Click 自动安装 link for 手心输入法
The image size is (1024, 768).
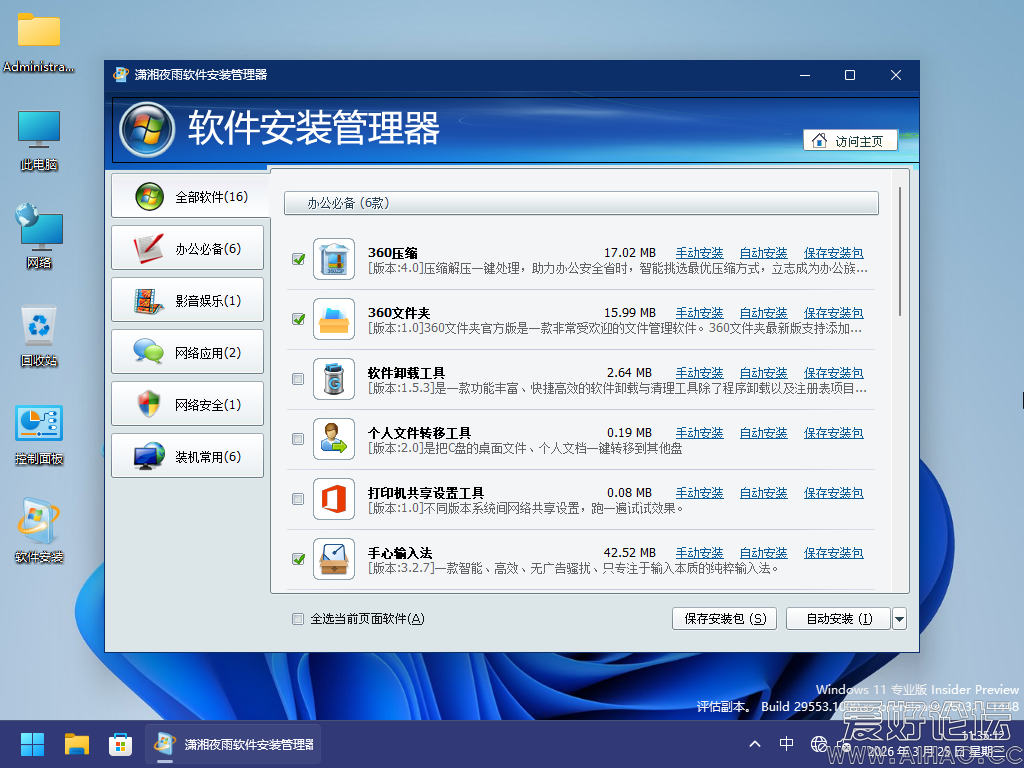(x=763, y=554)
